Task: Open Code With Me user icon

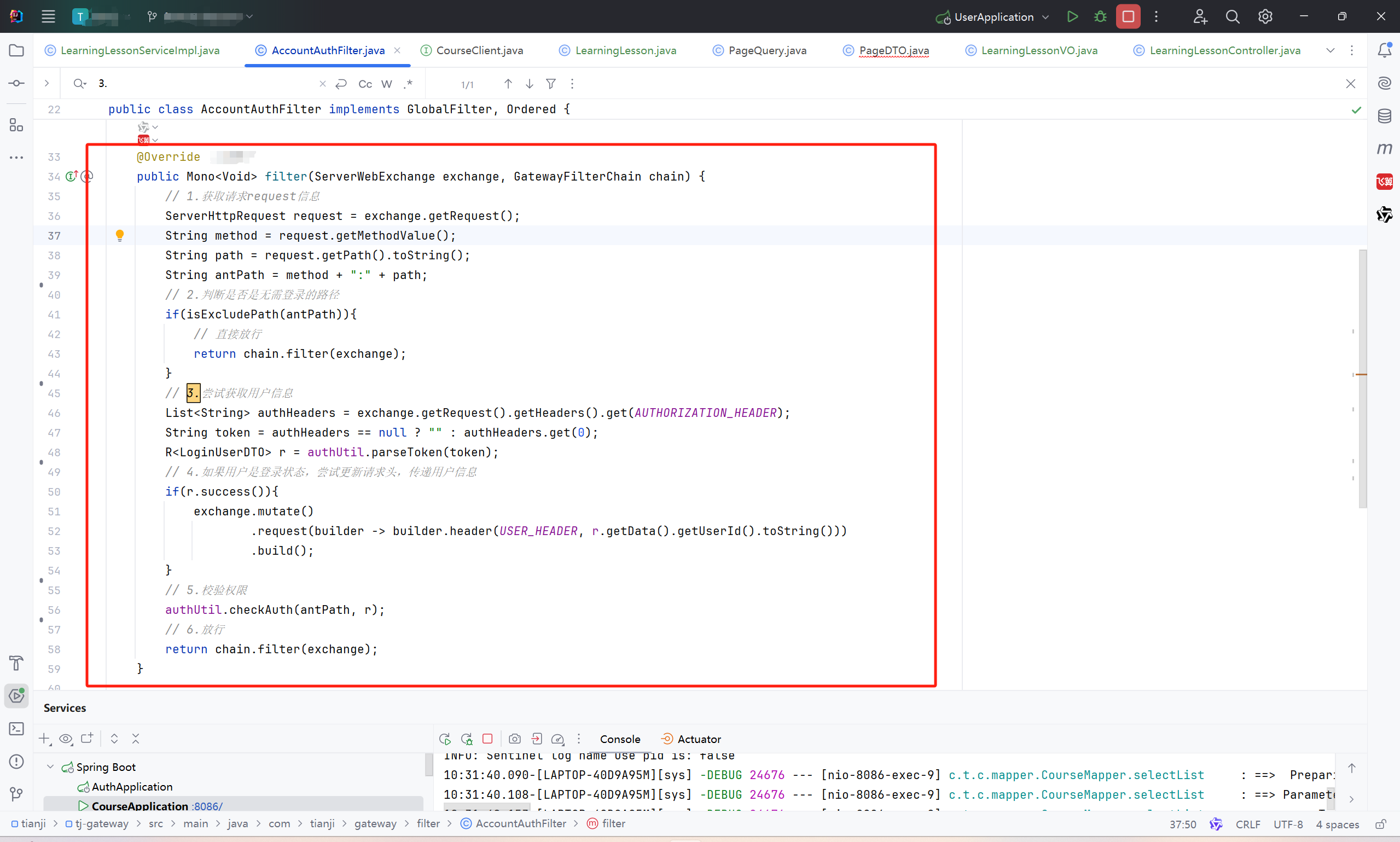Action: (x=1200, y=16)
